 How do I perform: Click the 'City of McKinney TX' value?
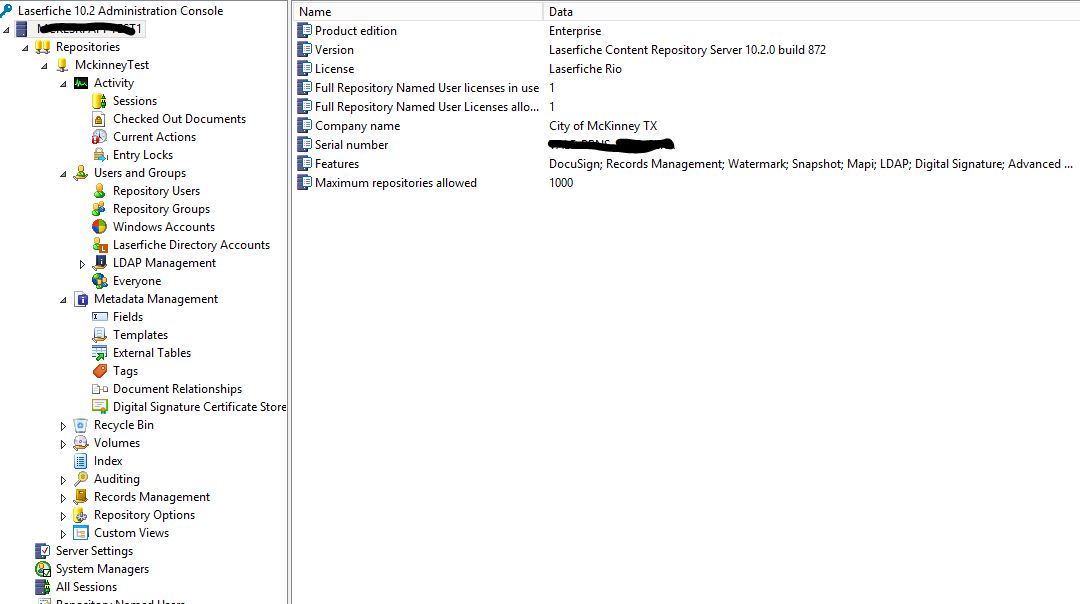pyautogui.click(x=603, y=125)
